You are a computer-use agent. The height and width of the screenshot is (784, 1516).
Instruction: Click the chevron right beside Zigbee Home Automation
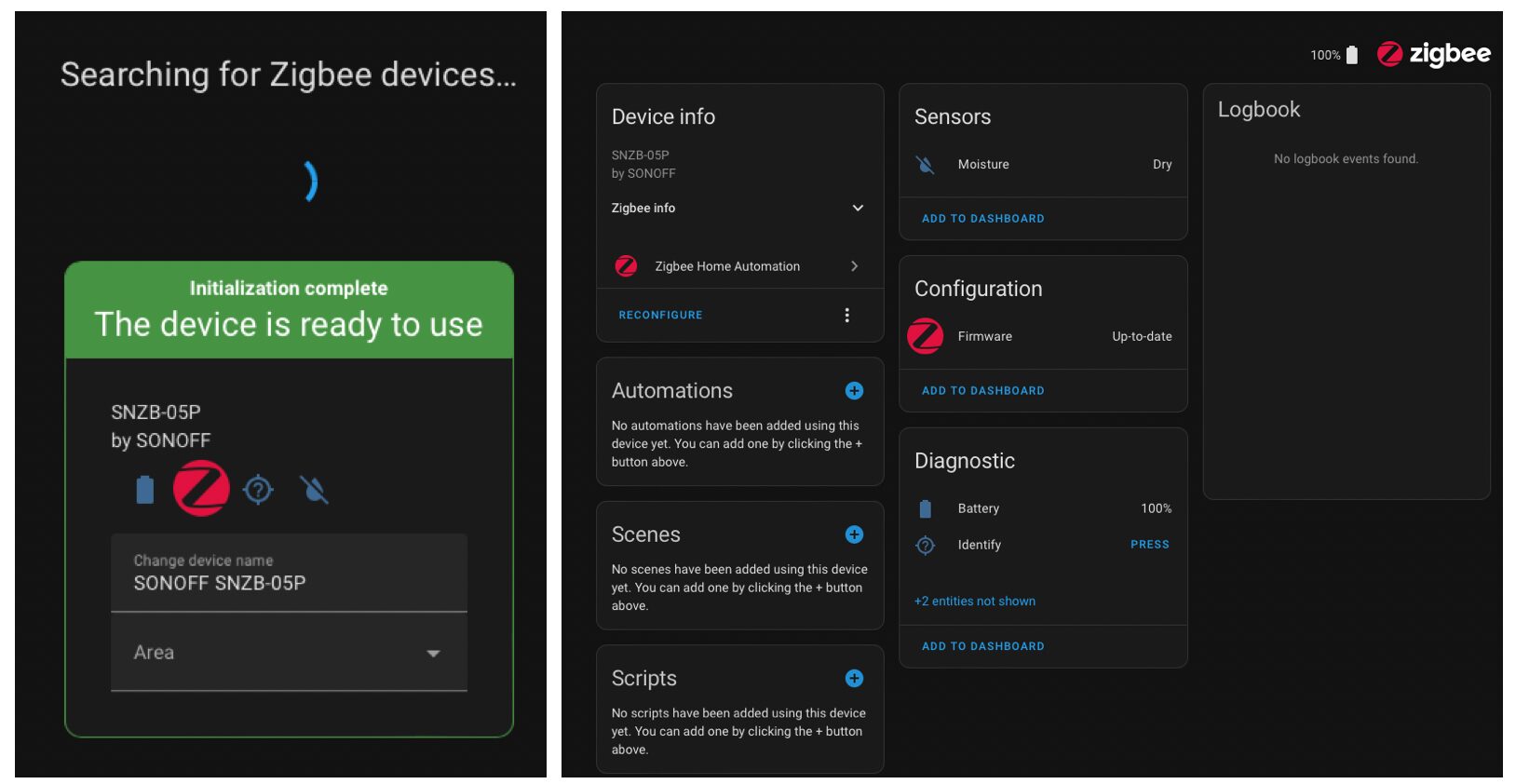tap(855, 266)
